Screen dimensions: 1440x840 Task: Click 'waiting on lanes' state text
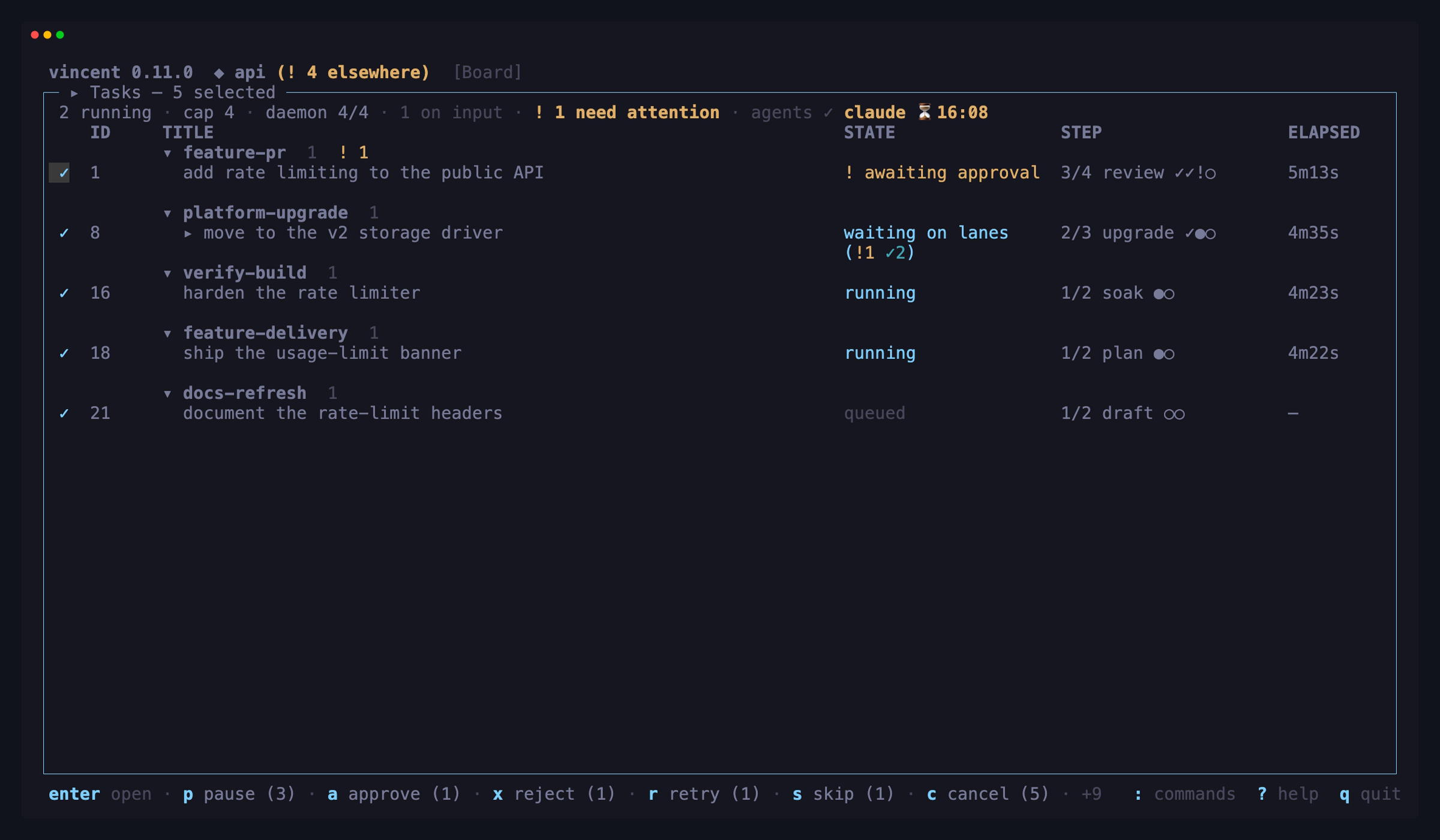pos(926,233)
